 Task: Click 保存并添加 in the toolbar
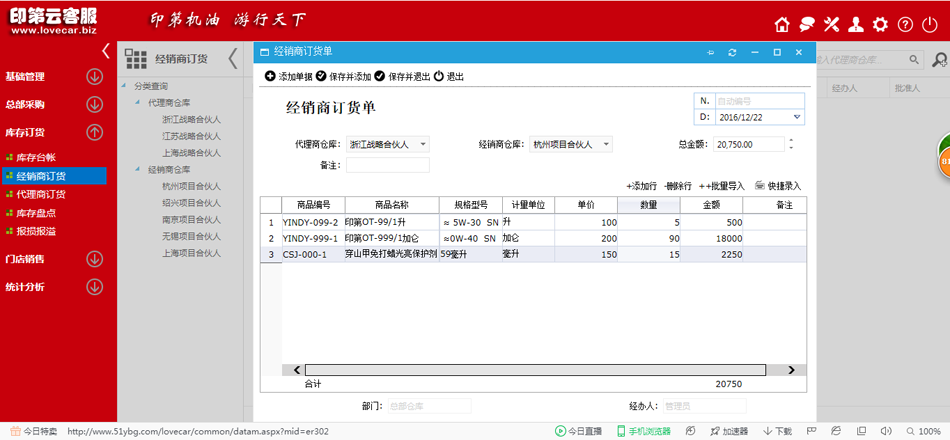[x=344, y=76]
